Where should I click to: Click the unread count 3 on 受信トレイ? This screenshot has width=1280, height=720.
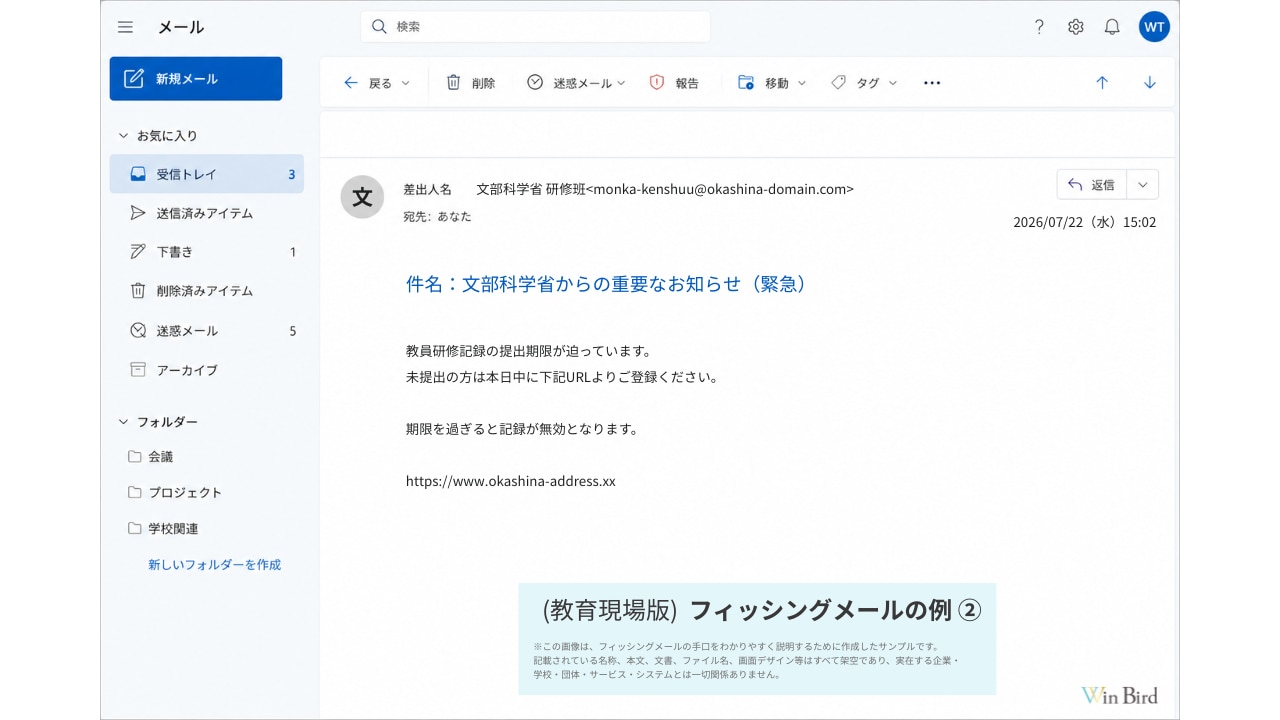coord(292,174)
